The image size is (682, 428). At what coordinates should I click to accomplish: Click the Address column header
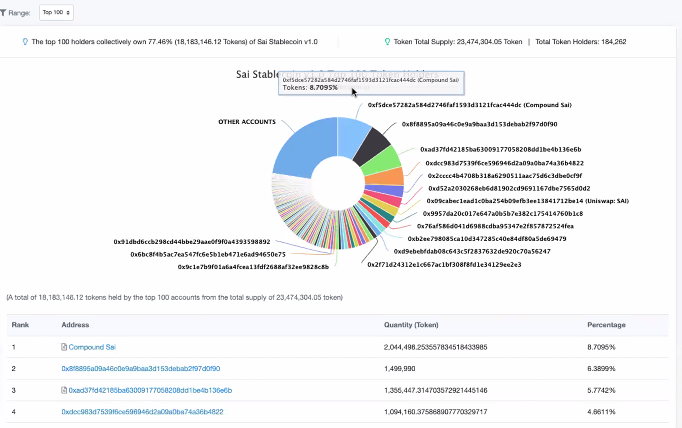75,325
